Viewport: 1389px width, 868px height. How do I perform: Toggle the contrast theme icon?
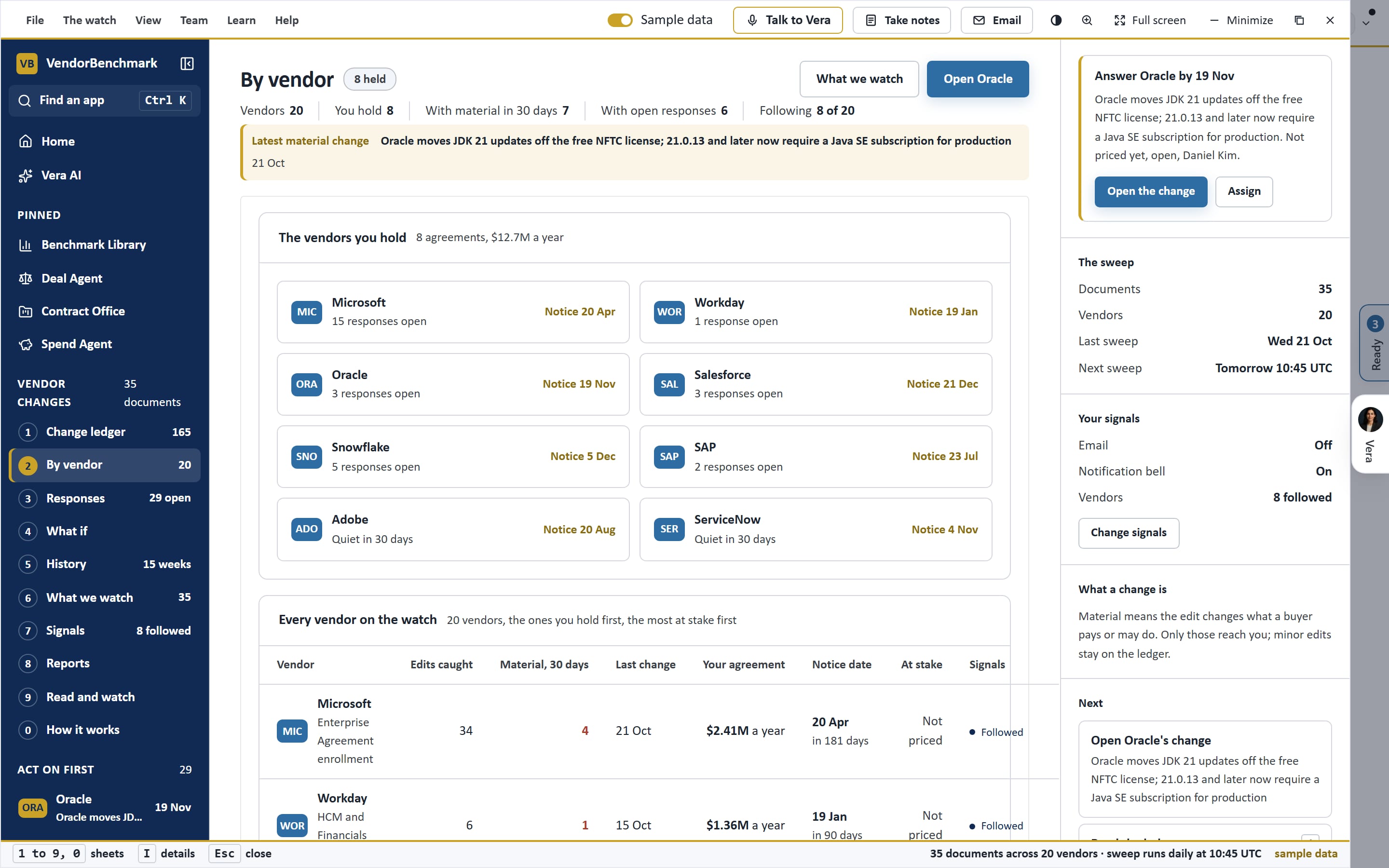[x=1056, y=20]
